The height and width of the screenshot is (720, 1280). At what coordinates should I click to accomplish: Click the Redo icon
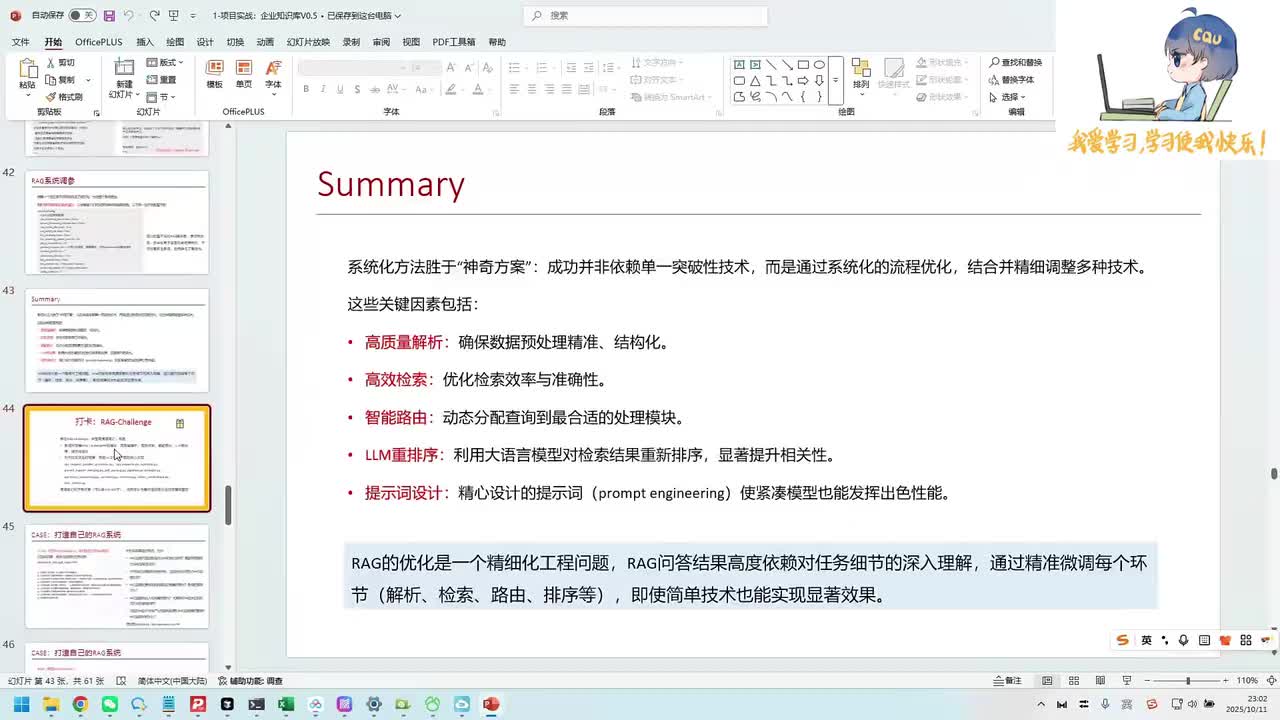click(x=155, y=16)
